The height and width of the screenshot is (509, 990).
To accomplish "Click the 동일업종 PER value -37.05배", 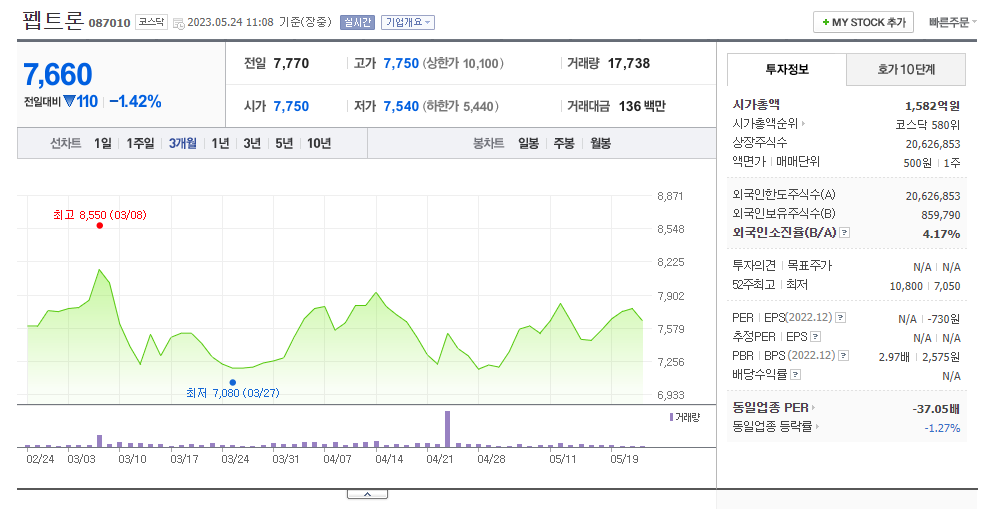I will coord(936,409).
